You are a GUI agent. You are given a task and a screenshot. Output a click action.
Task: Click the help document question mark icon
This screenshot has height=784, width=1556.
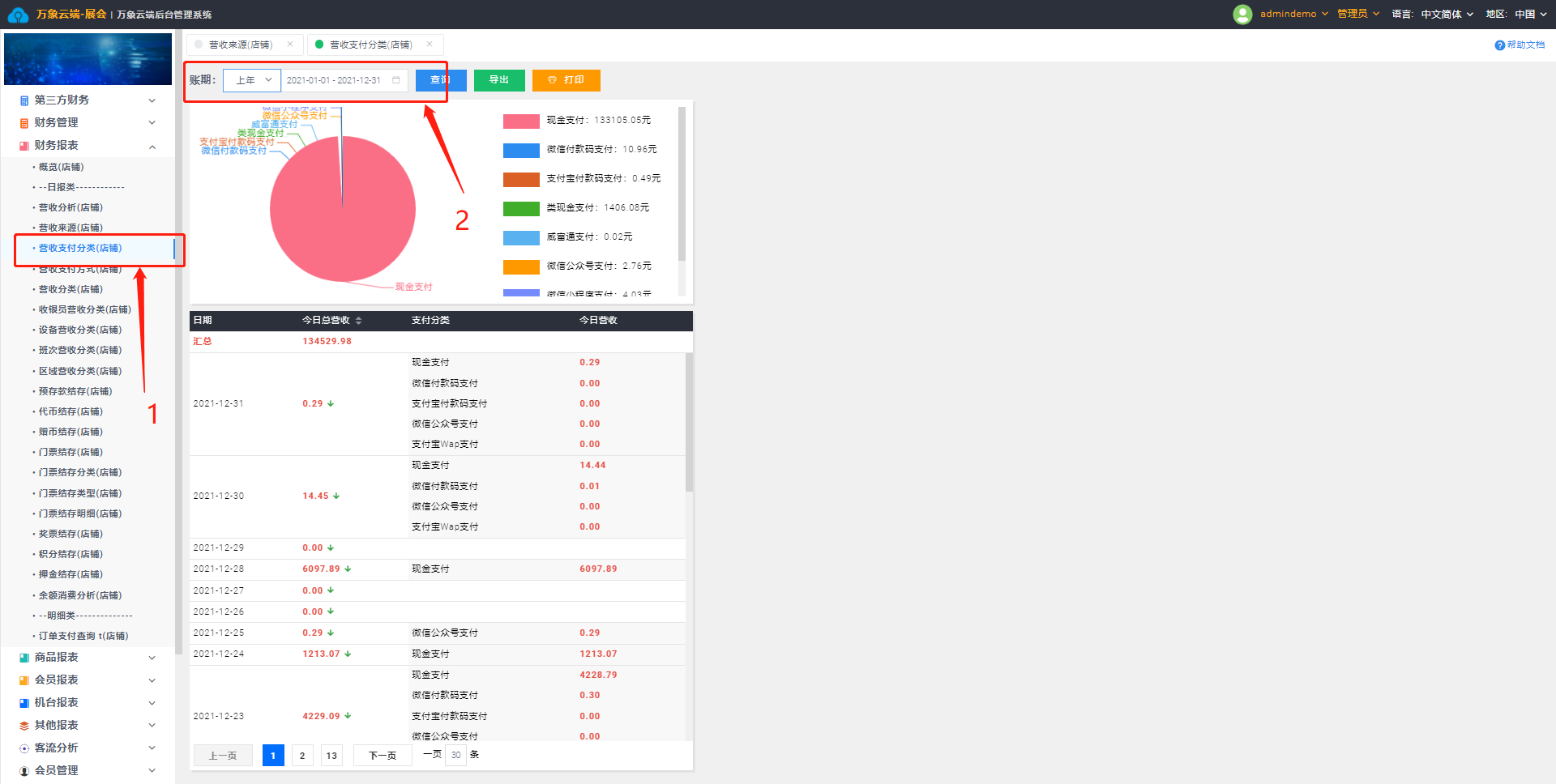1499,45
